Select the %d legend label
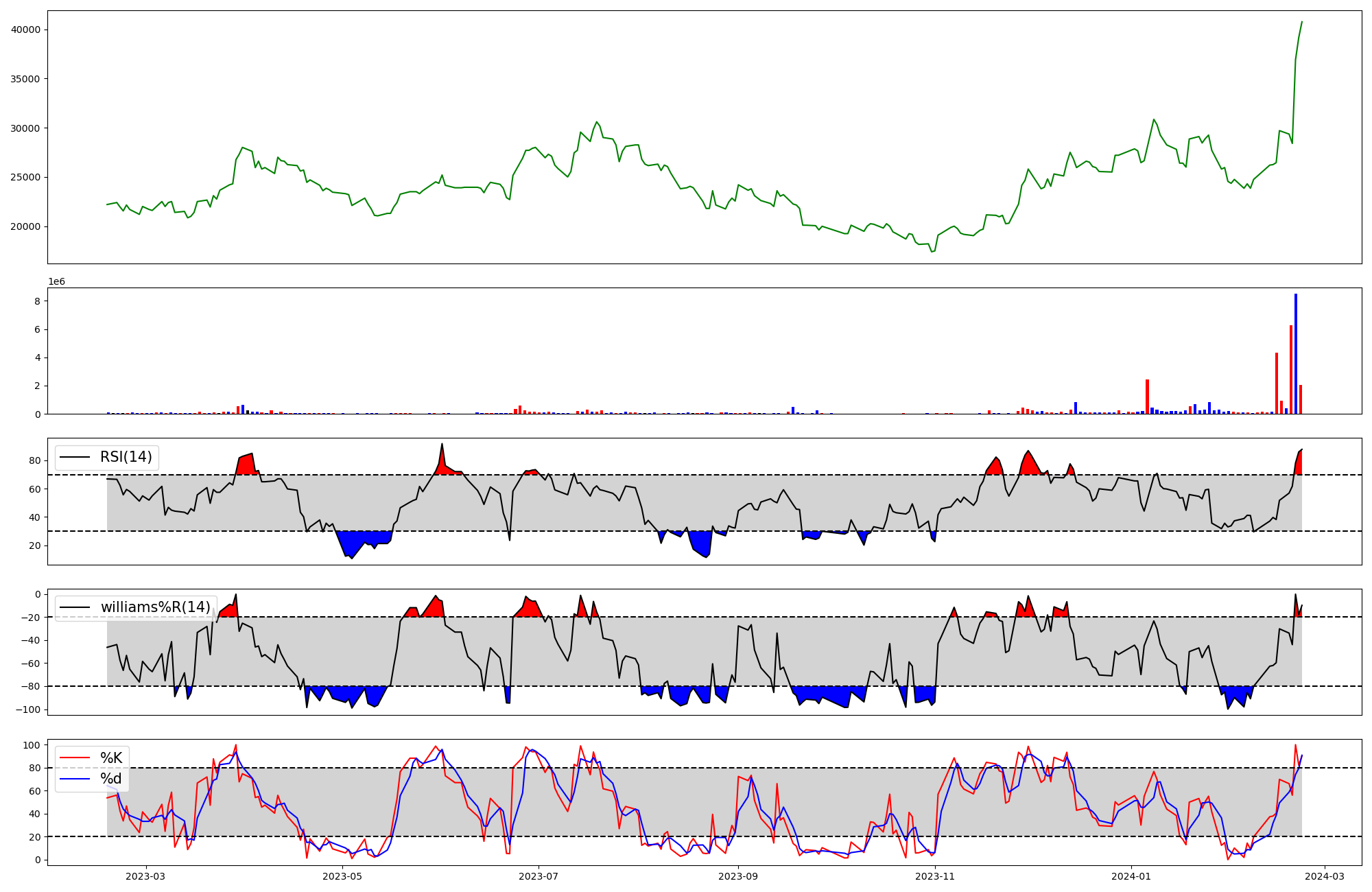 110,779
